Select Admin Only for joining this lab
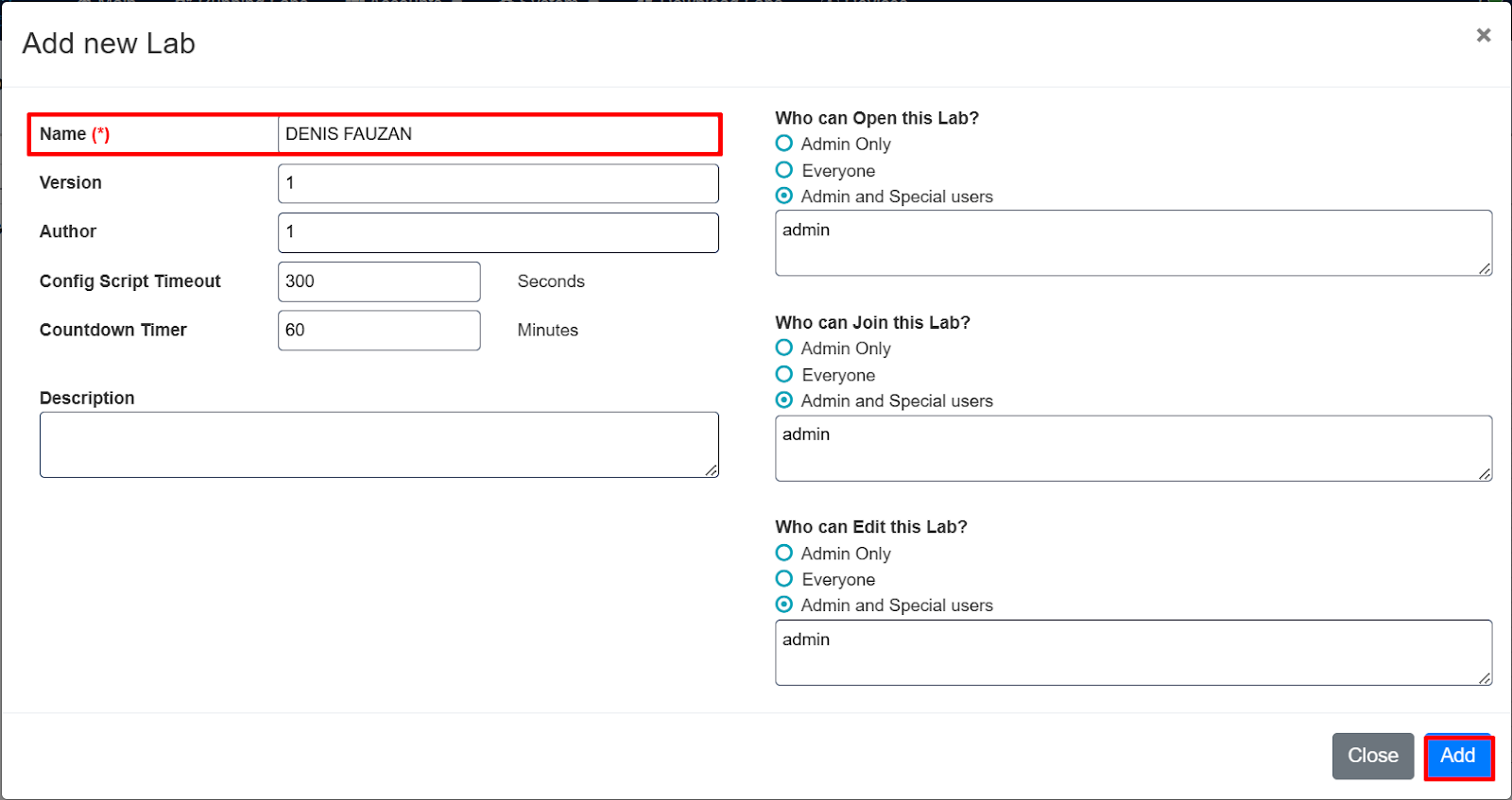 784,348
